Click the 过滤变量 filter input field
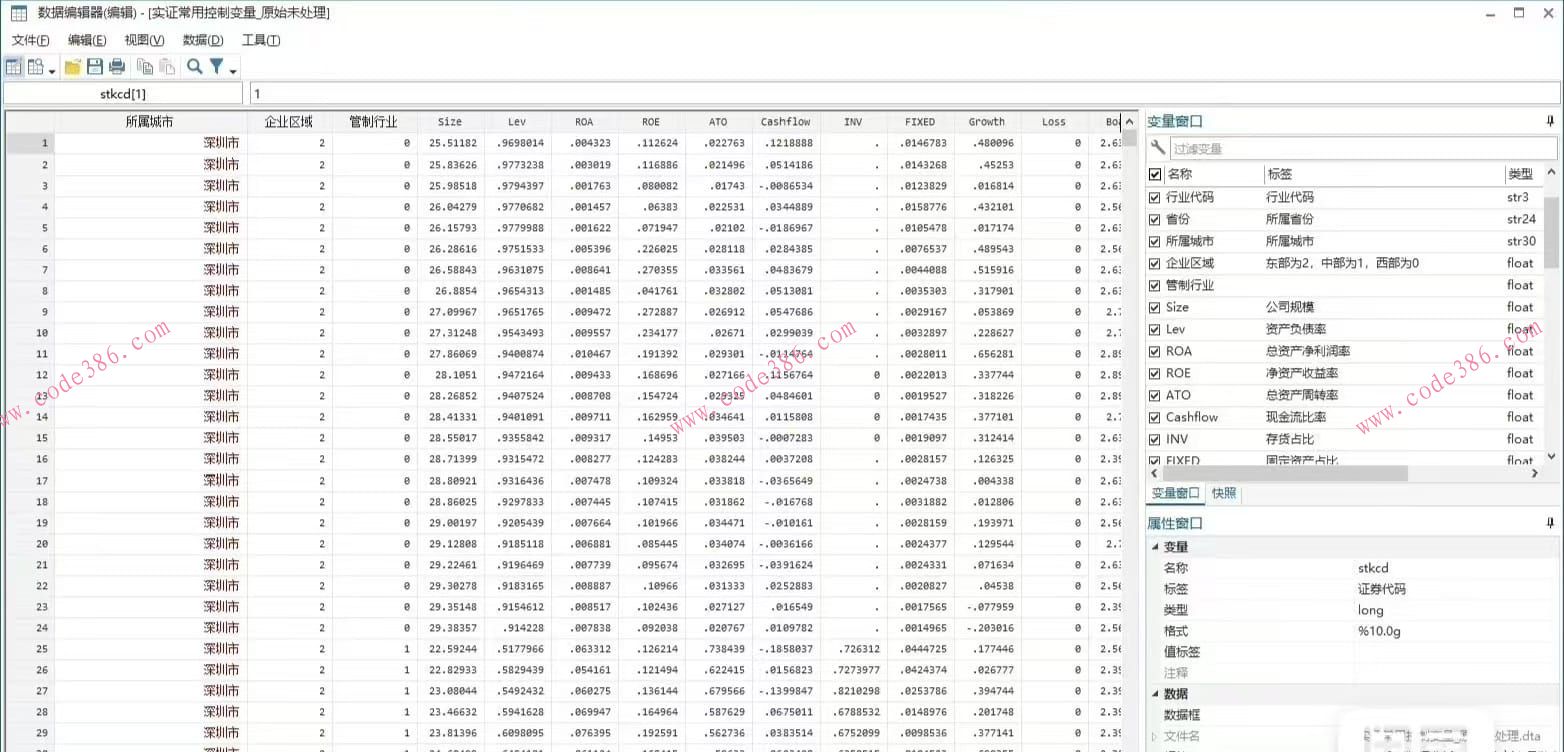 pyautogui.click(x=1363, y=149)
